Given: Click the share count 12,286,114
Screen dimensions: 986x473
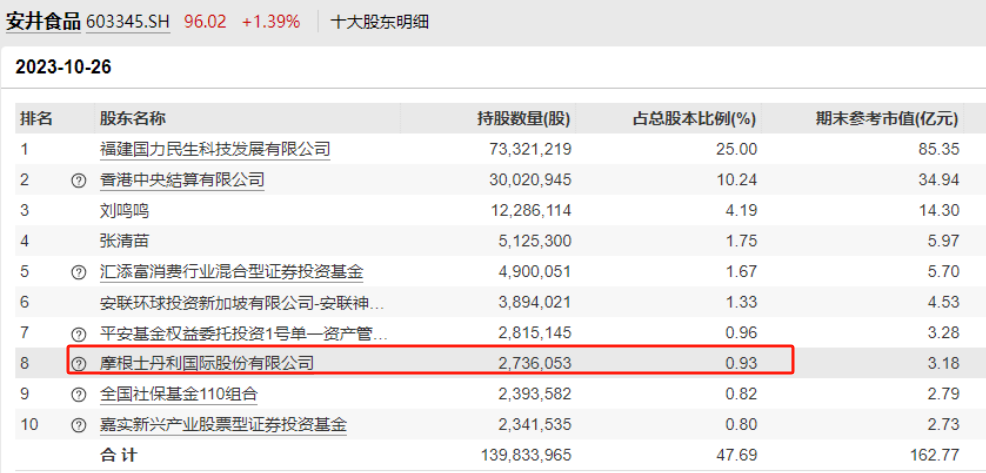Looking at the screenshot, I should pos(530,211).
